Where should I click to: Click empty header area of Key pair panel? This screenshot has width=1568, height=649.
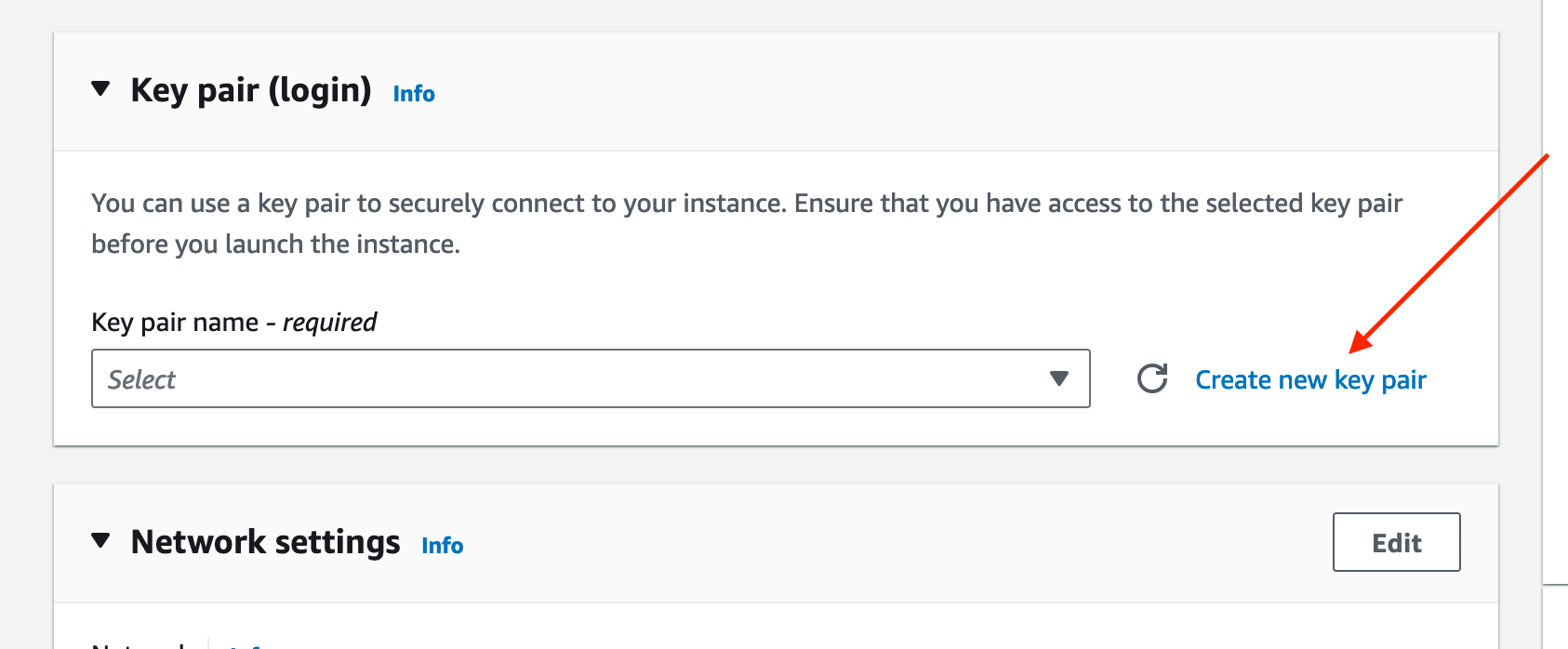point(930,91)
